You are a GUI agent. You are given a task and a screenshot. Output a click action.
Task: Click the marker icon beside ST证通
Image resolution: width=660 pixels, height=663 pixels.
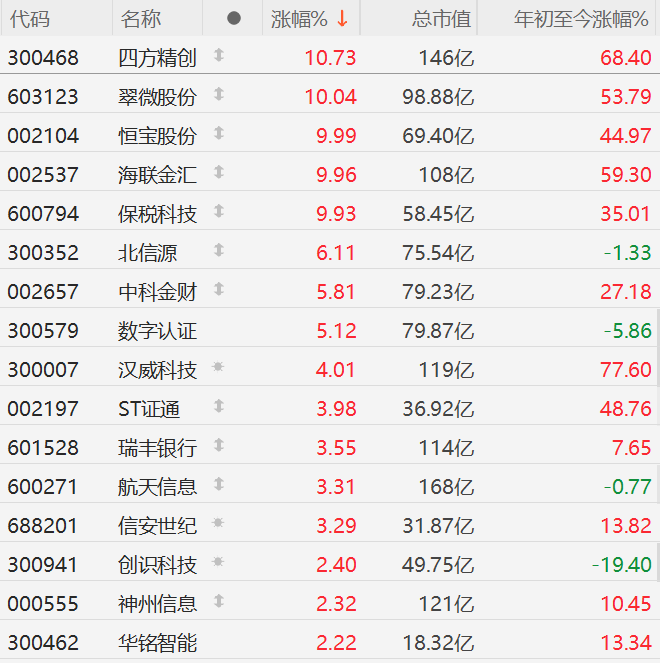(219, 406)
